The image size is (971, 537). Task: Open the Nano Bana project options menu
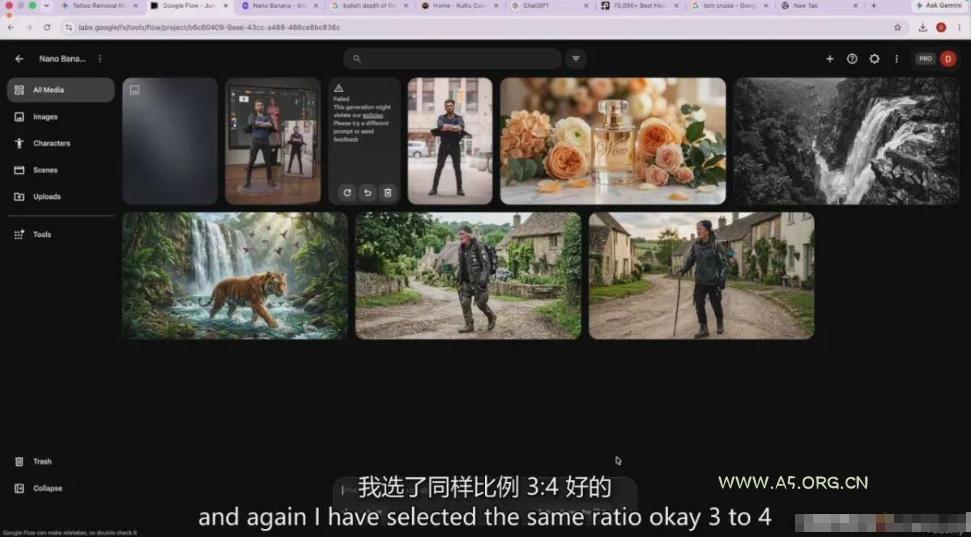pyautogui.click(x=100, y=59)
